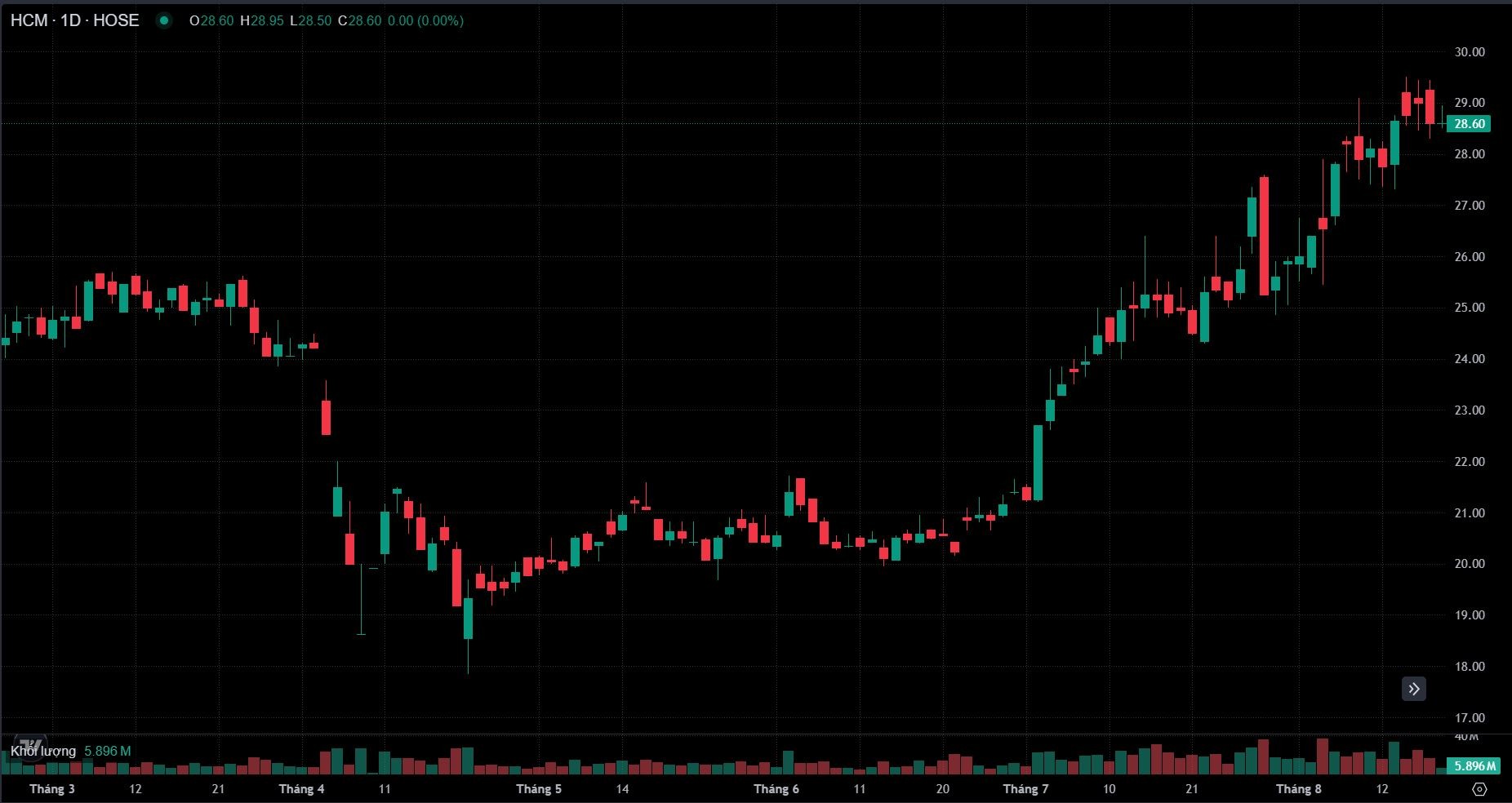
Task: Click the Tháng 4 label on time axis
Action: point(301,789)
